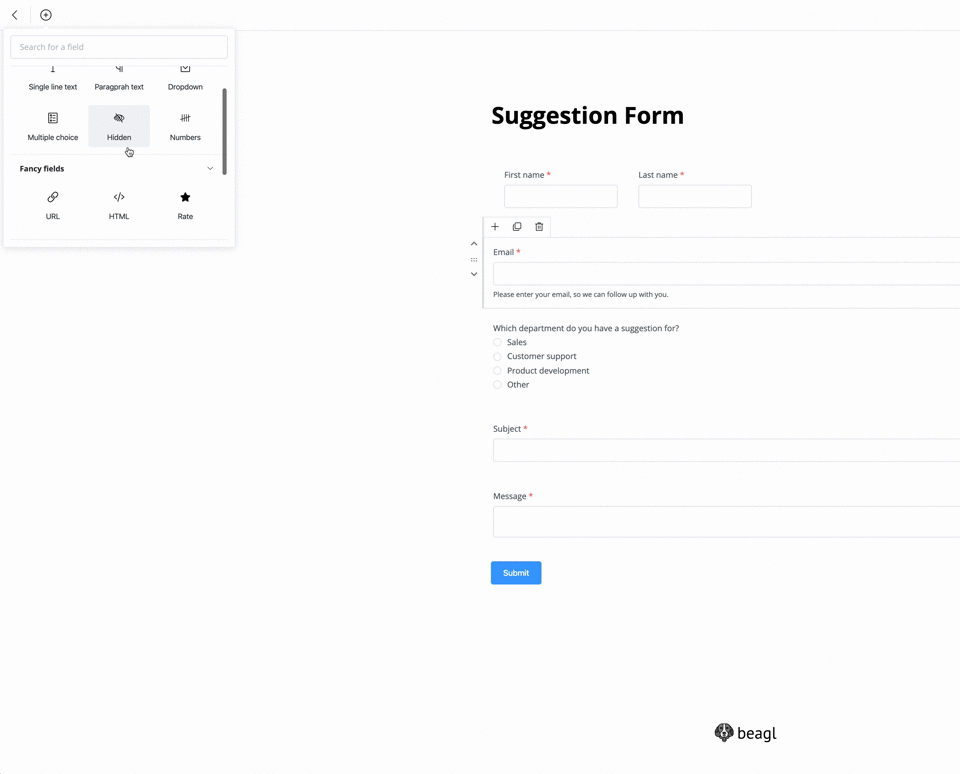Collapse the Fancy fields section
The image size is (960, 774).
coord(210,168)
